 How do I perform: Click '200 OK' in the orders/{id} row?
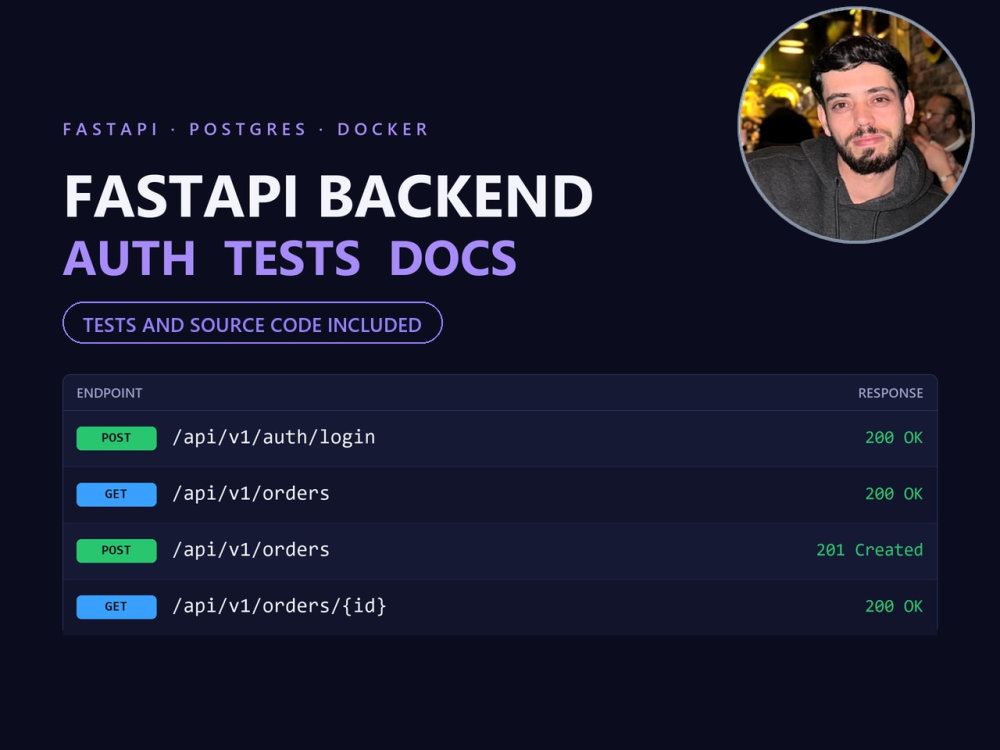coord(894,606)
